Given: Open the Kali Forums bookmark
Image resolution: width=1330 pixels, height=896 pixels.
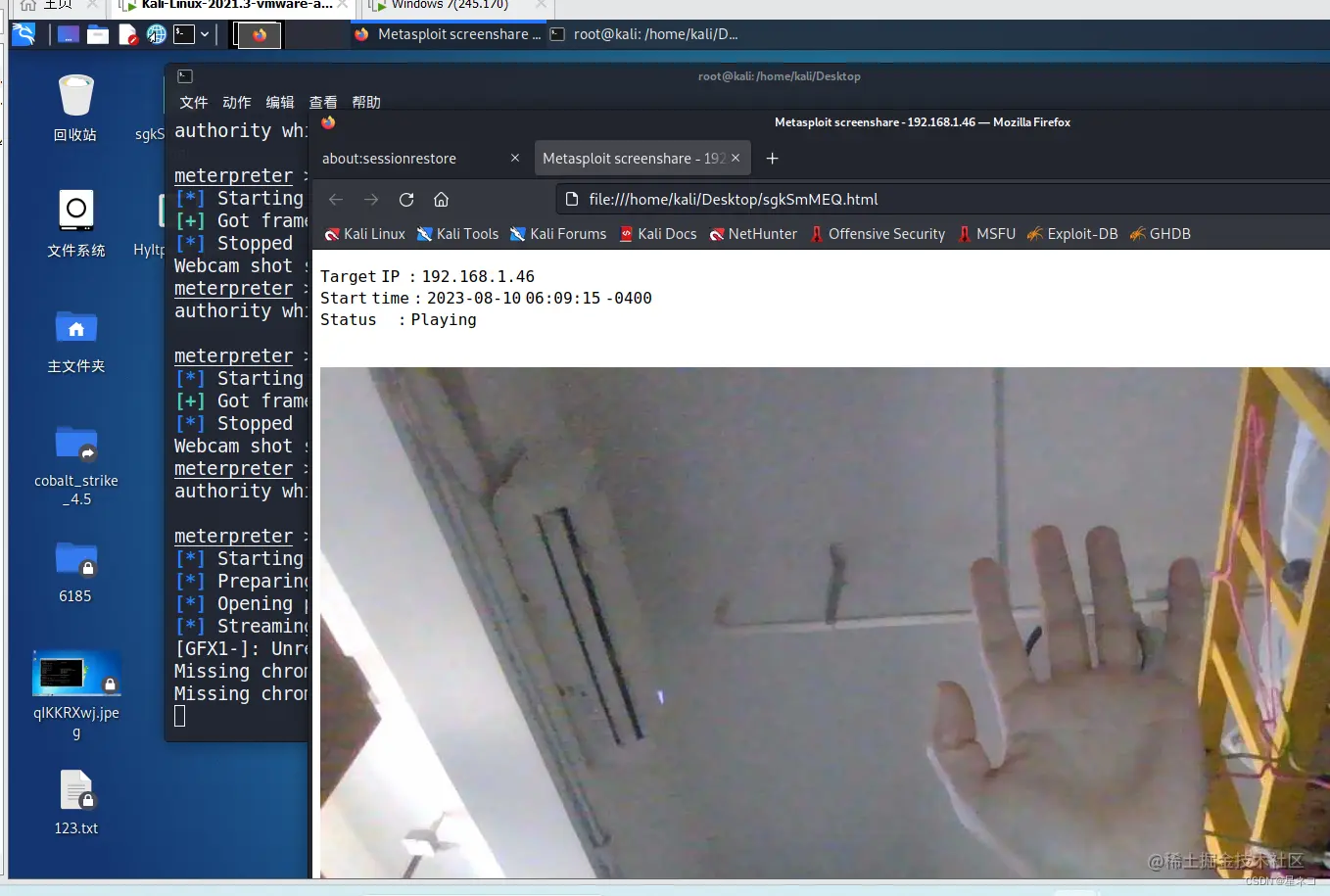Looking at the screenshot, I should pos(558,234).
